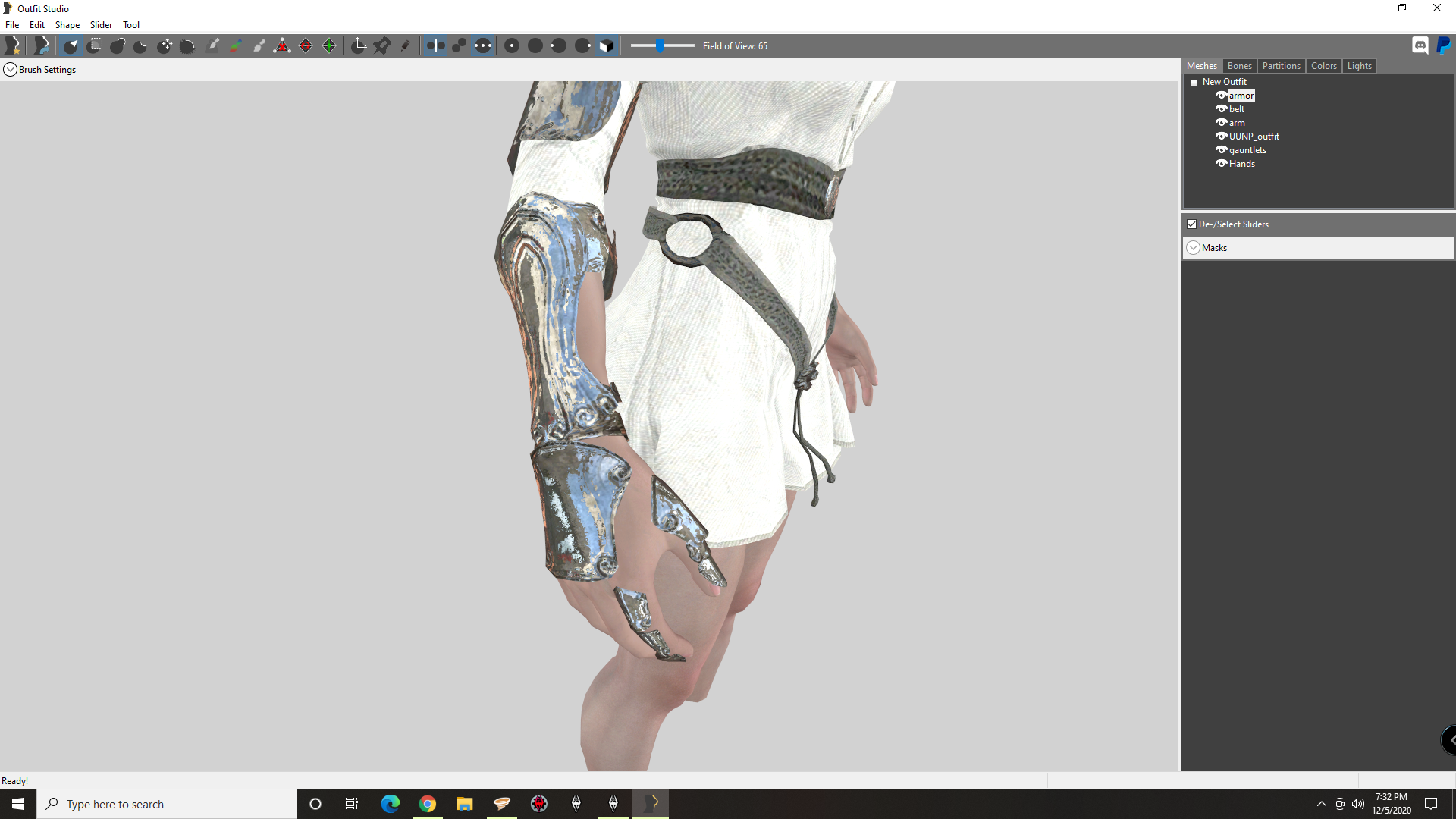Viewport: 1456px width, 819px height.
Task: Activate the Vertex edit pencil tool
Action: click(406, 46)
